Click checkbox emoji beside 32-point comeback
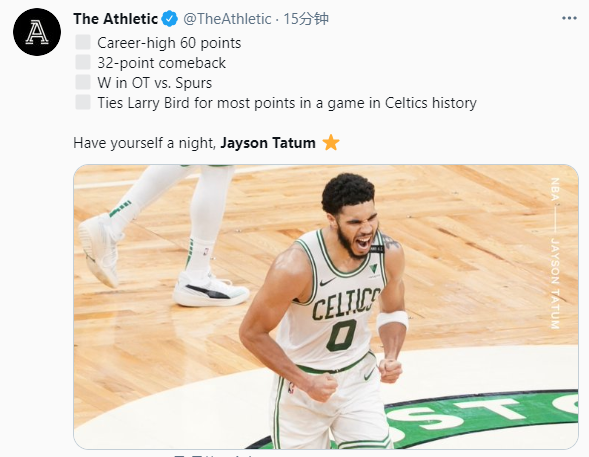Screen dimensions: 589x457 83,62
